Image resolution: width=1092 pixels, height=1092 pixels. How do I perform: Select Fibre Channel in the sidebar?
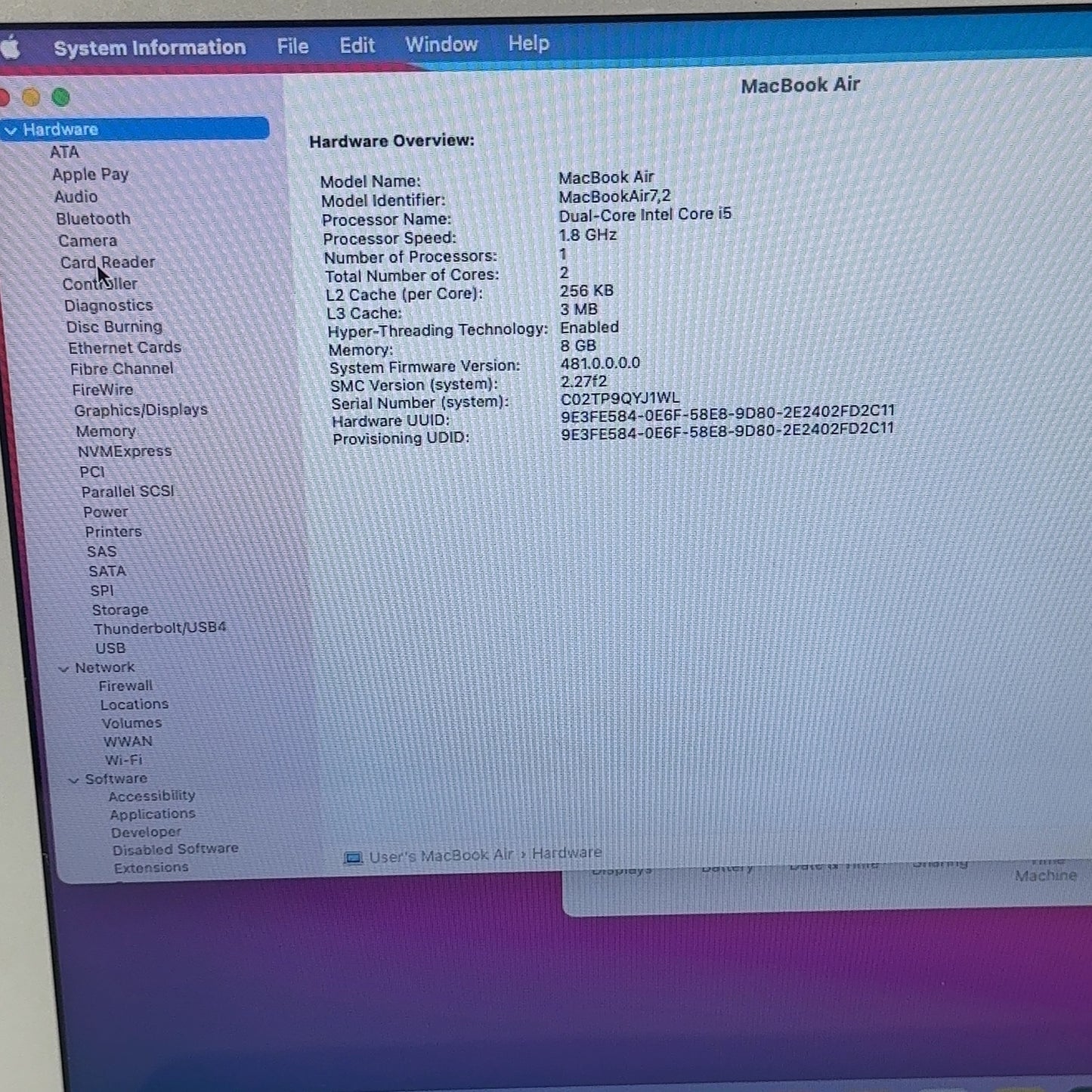click(122, 369)
